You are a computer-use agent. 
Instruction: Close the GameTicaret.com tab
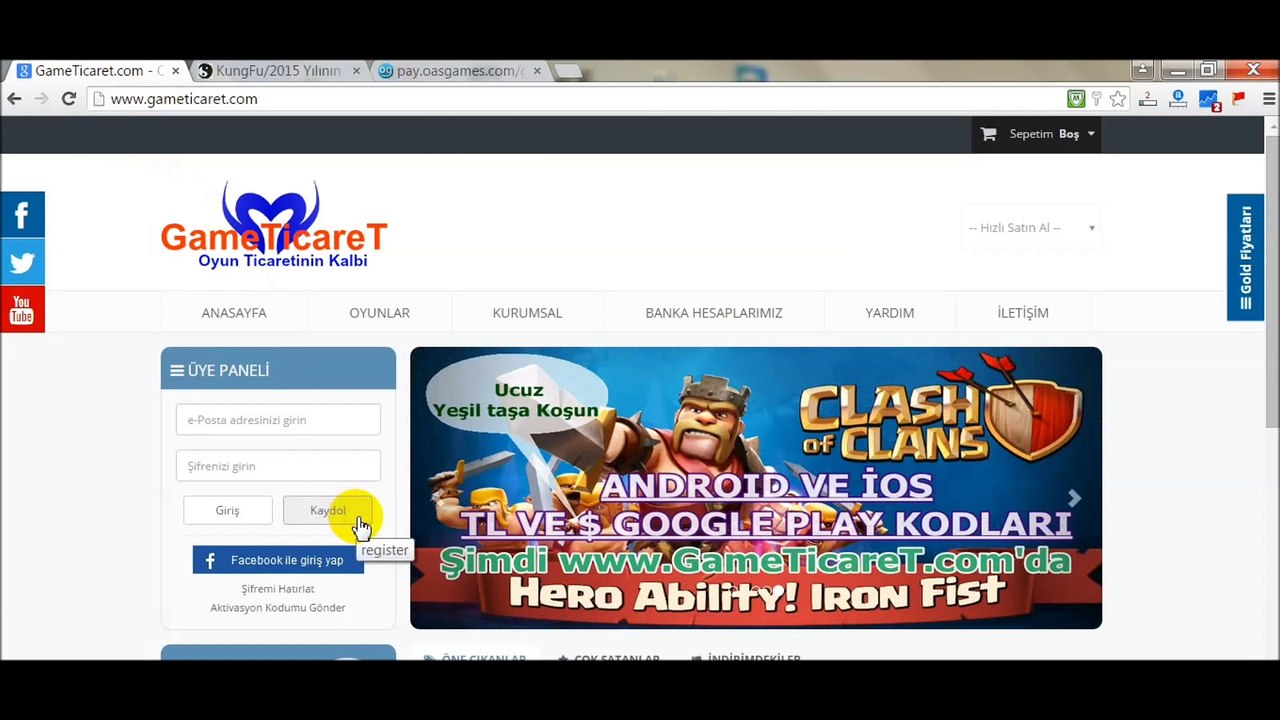pyautogui.click(x=176, y=71)
